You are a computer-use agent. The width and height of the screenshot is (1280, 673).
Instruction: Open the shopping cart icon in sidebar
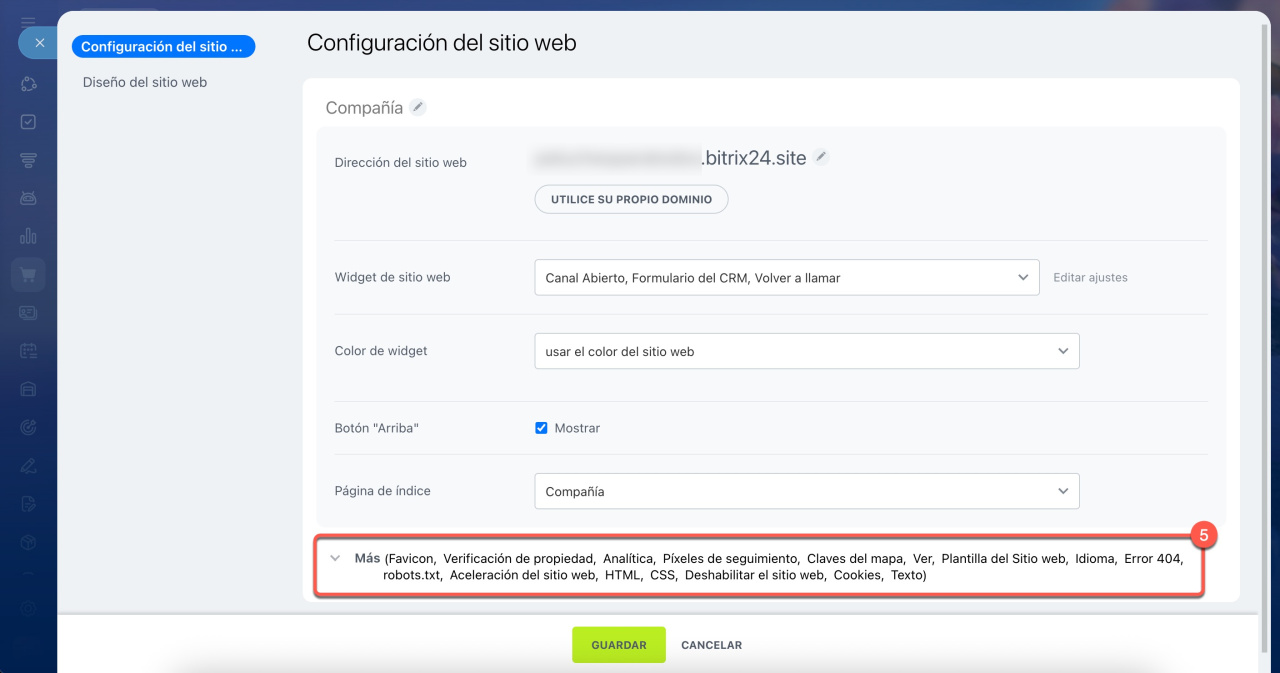coord(28,274)
